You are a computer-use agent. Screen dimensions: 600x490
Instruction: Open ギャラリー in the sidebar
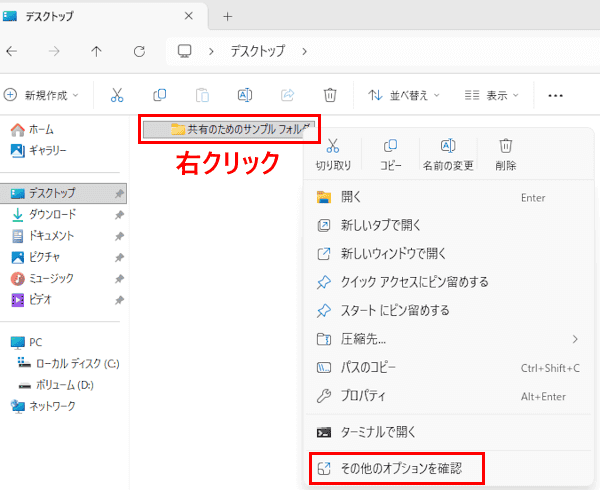[39, 150]
